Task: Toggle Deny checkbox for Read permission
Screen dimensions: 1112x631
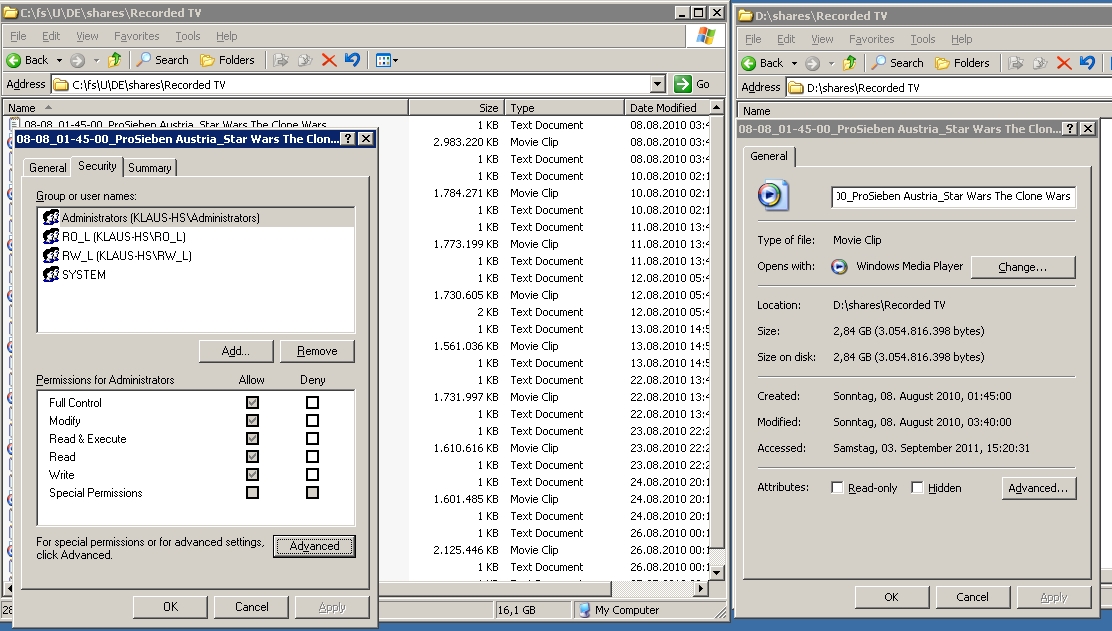Action: [x=312, y=457]
